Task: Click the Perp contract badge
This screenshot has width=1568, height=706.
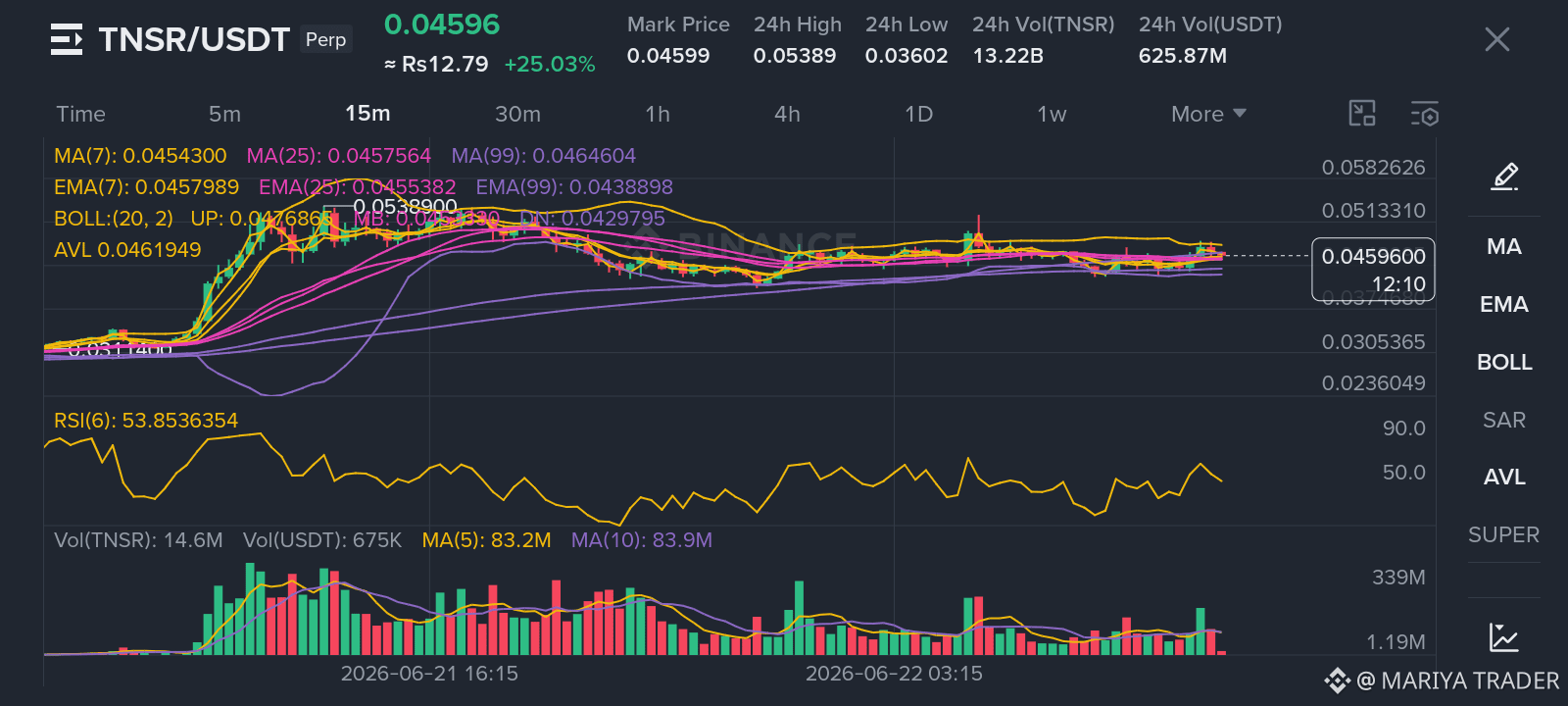Action: 325,39
